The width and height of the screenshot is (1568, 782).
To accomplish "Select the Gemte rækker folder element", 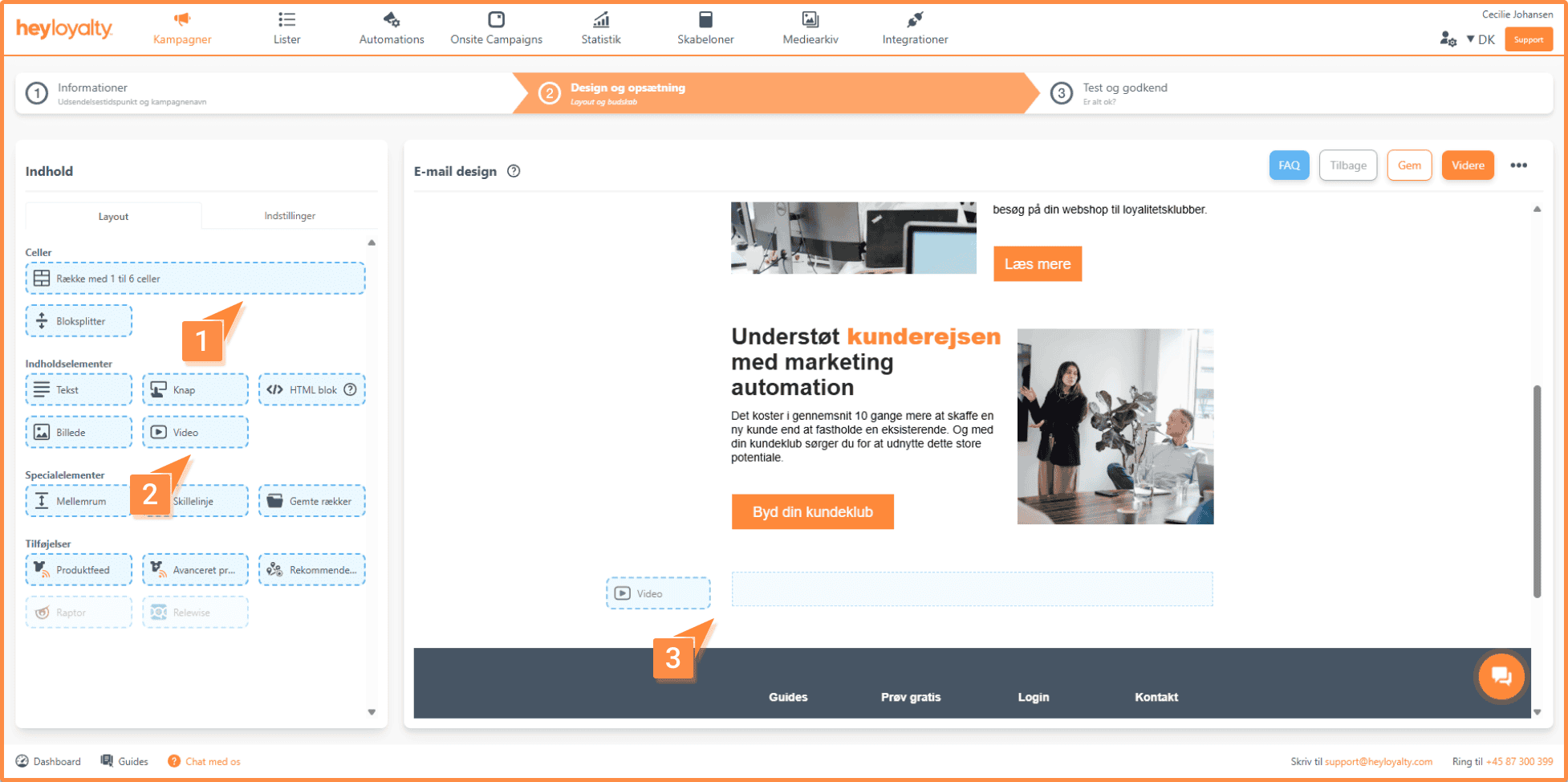I will pos(311,501).
